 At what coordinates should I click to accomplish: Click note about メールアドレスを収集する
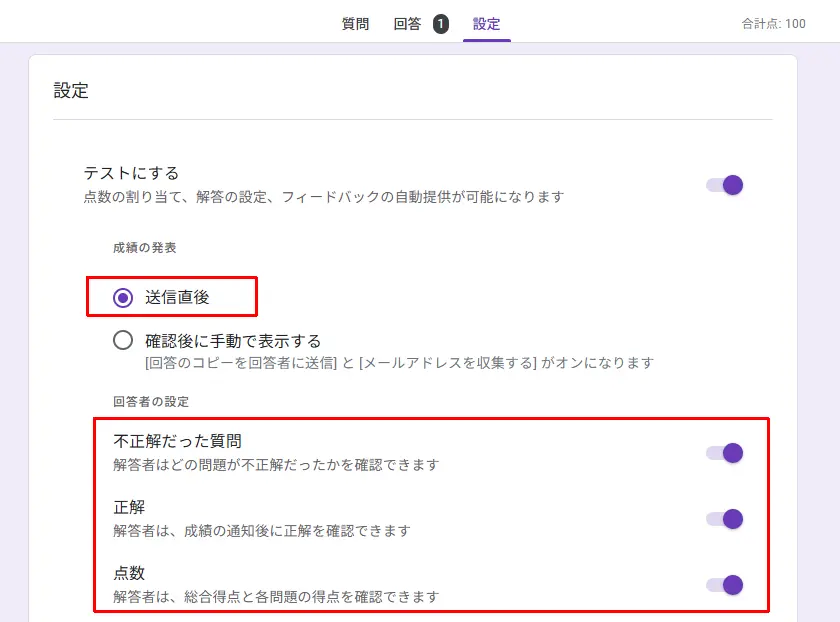399,363
